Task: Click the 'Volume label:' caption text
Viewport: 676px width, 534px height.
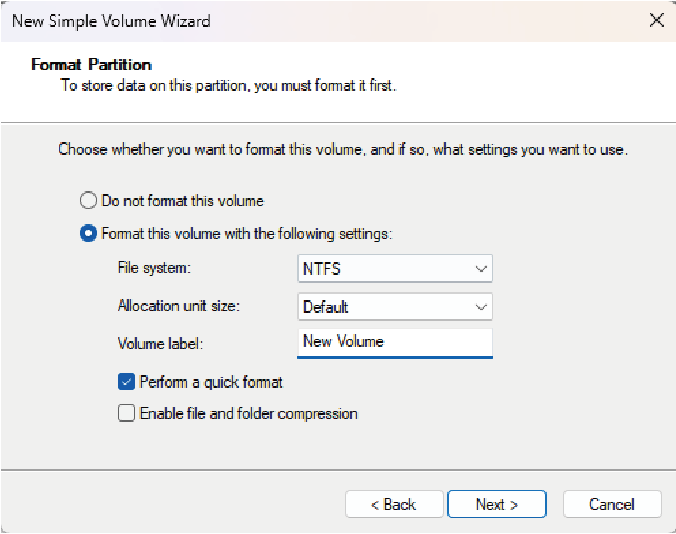Action: (x=160, y=343)
